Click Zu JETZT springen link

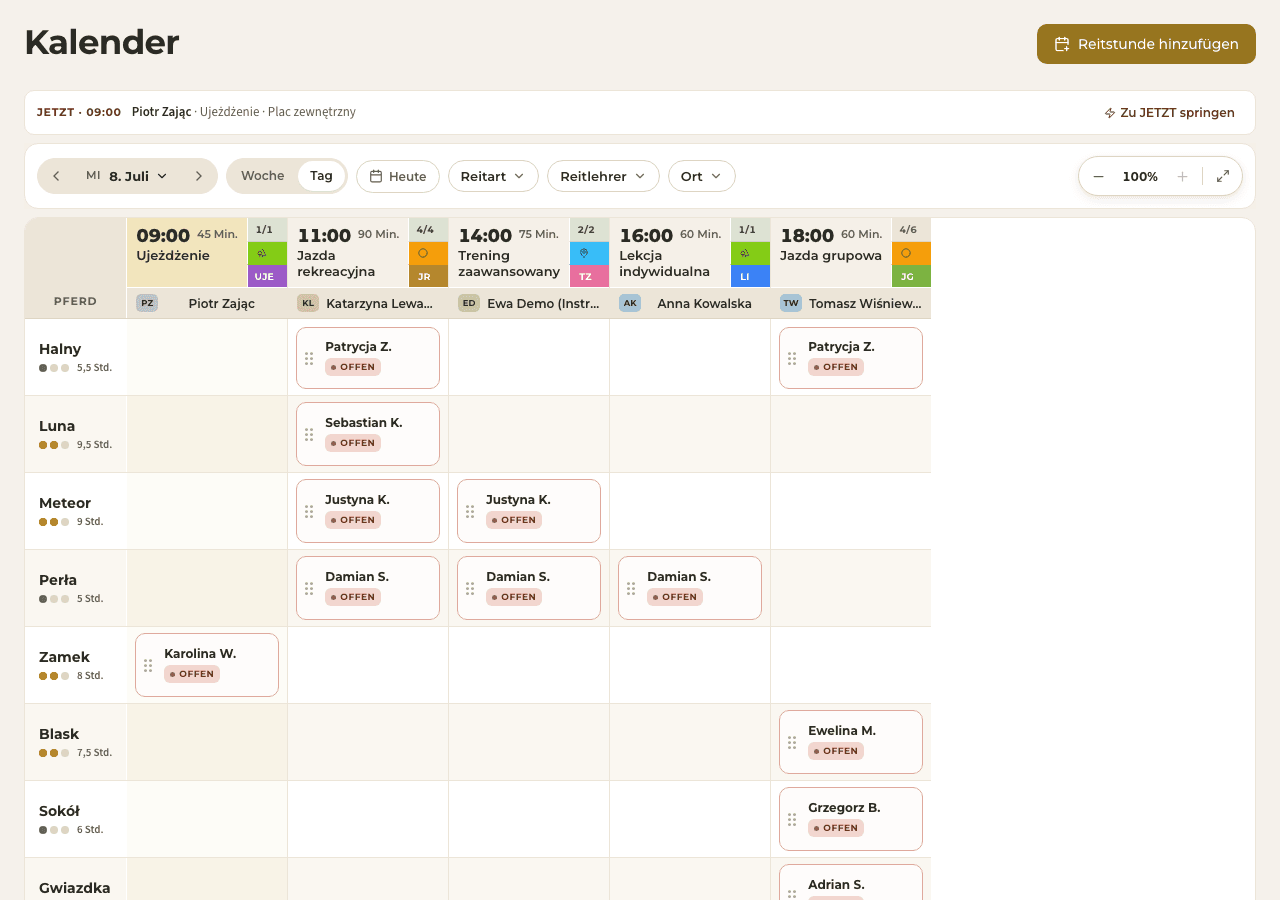click(x=1169, y=113)
